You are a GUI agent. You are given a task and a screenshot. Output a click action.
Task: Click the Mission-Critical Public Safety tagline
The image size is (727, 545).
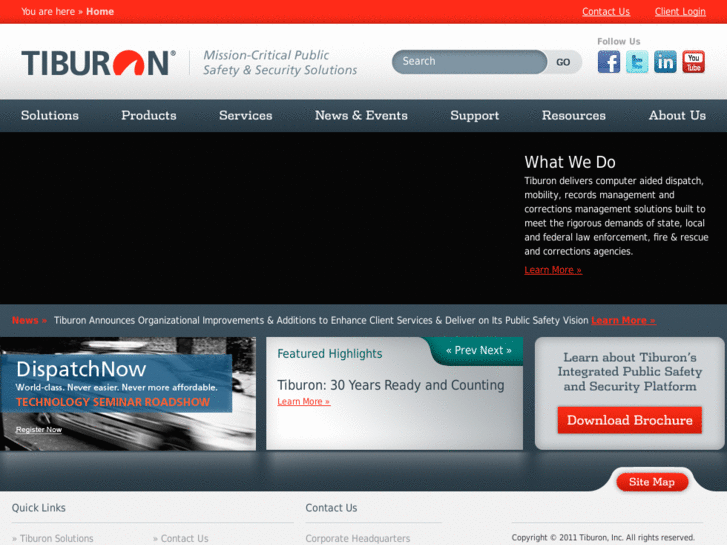point(280,63)
